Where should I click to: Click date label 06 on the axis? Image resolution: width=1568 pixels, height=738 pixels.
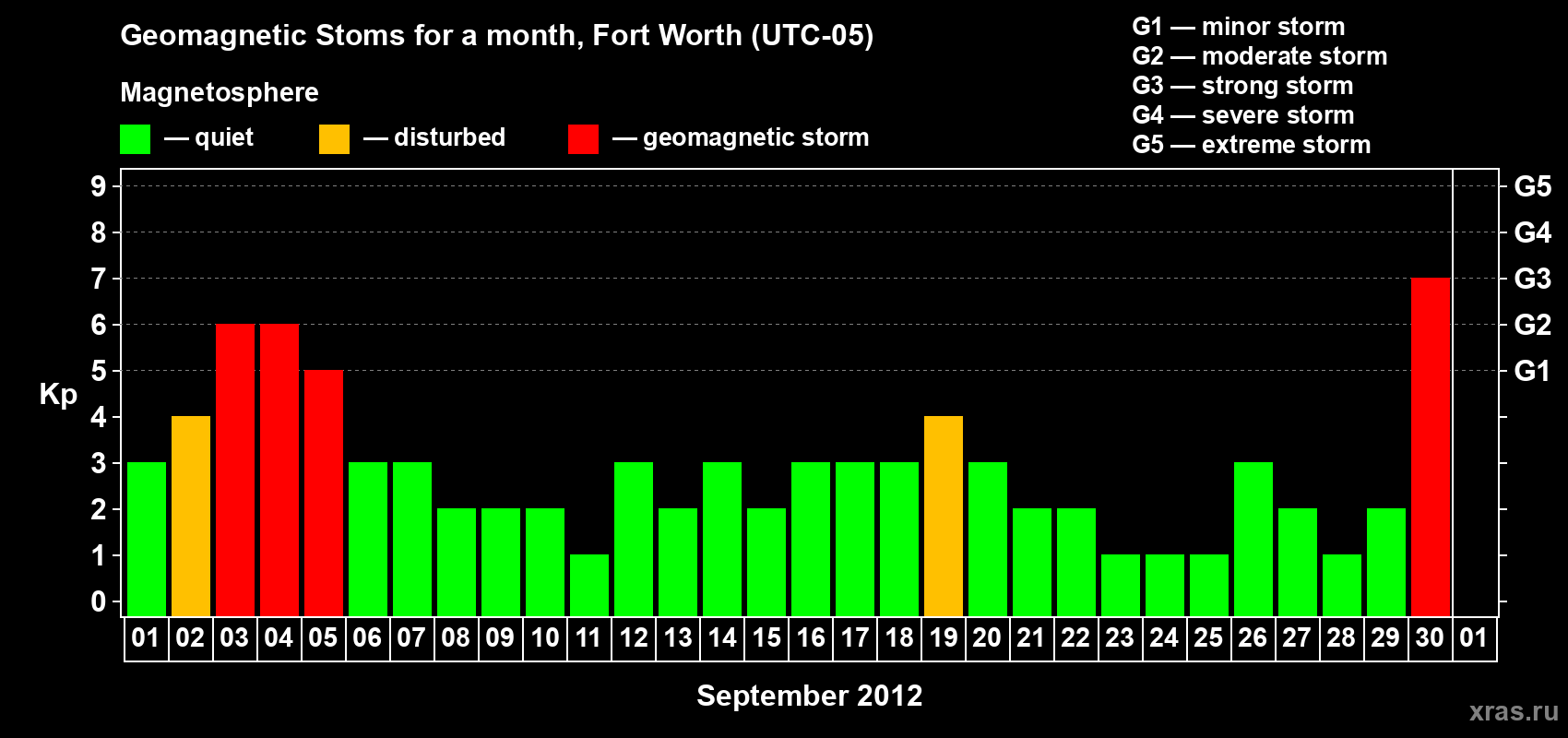(x=367, y=638)
